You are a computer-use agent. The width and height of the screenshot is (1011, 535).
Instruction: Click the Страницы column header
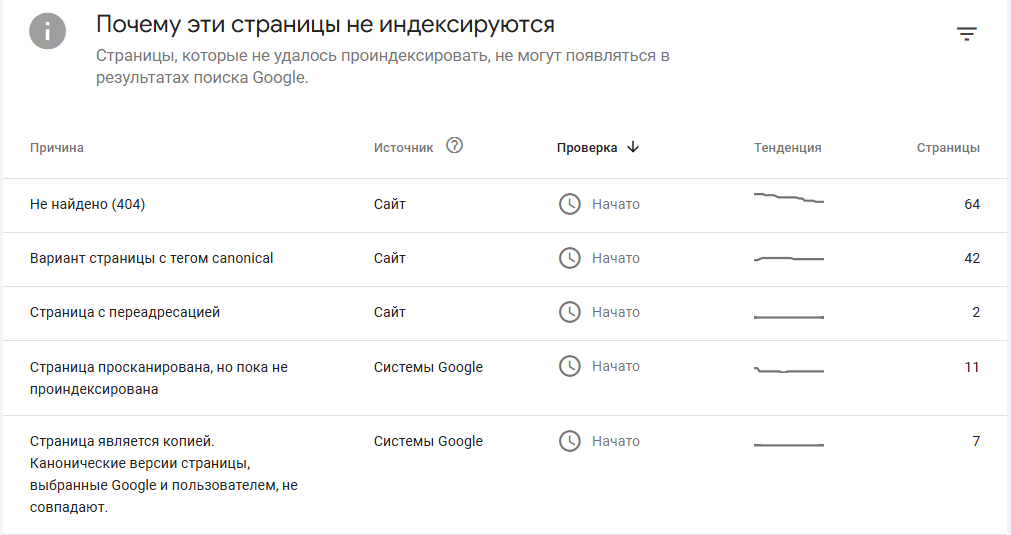click(x=948, y=148)
